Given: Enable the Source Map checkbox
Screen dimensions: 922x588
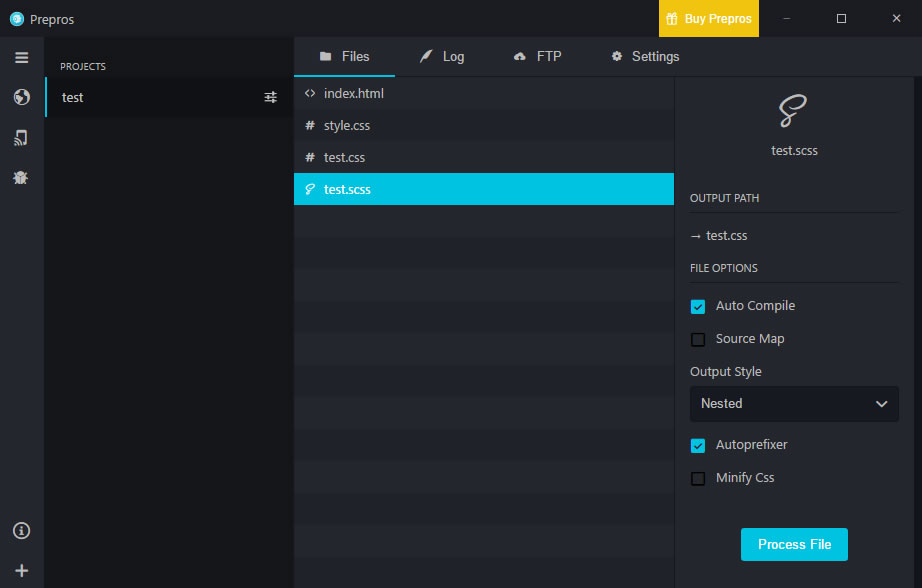Looking at the screenshot, I should 698,339.
